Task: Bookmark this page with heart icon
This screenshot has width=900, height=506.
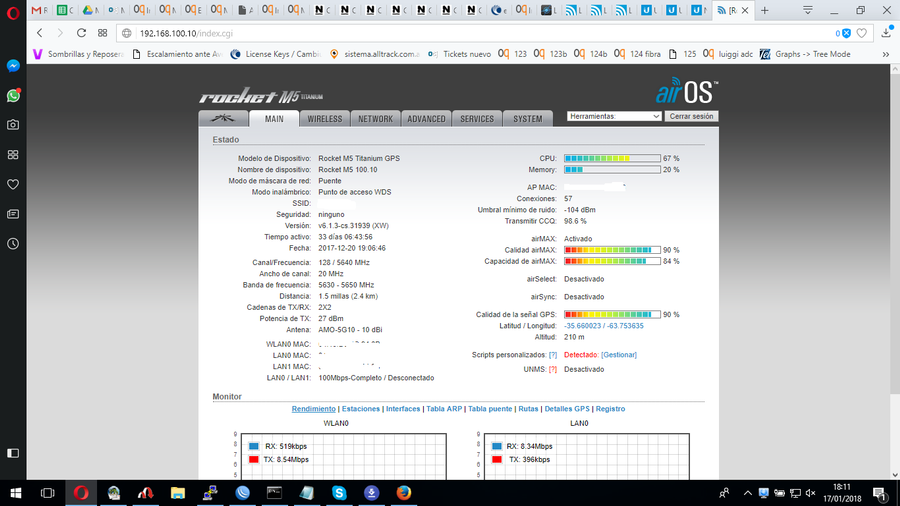Action: [x=862, y=33]
